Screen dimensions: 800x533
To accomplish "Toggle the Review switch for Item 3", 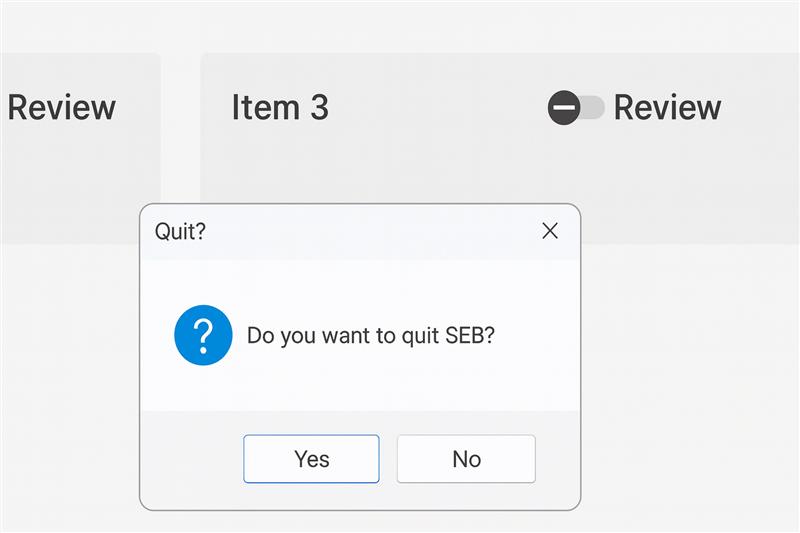I will 576,108.
